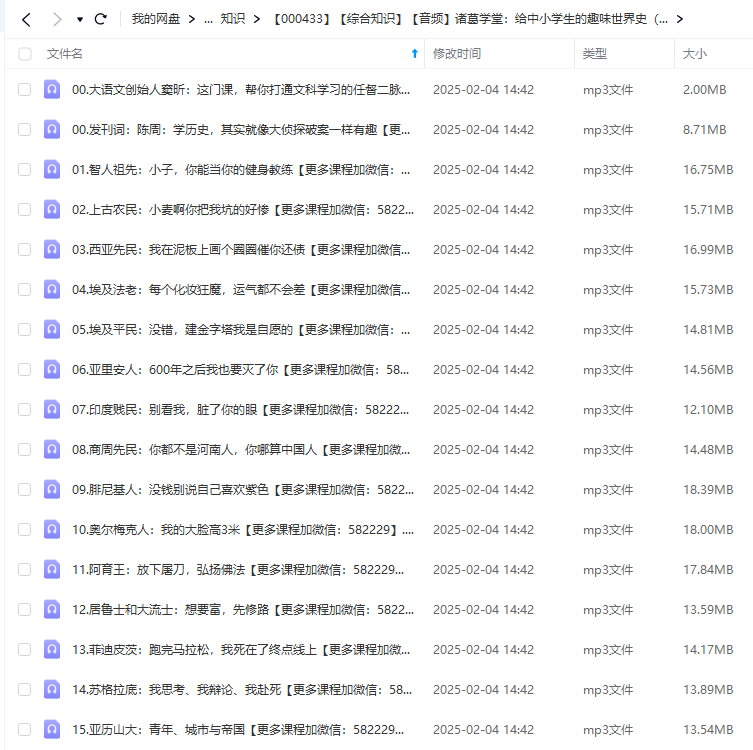The height and width of the screenshot is (750, 753).
Task: Go back with the left arrow button
Action: 26,20
